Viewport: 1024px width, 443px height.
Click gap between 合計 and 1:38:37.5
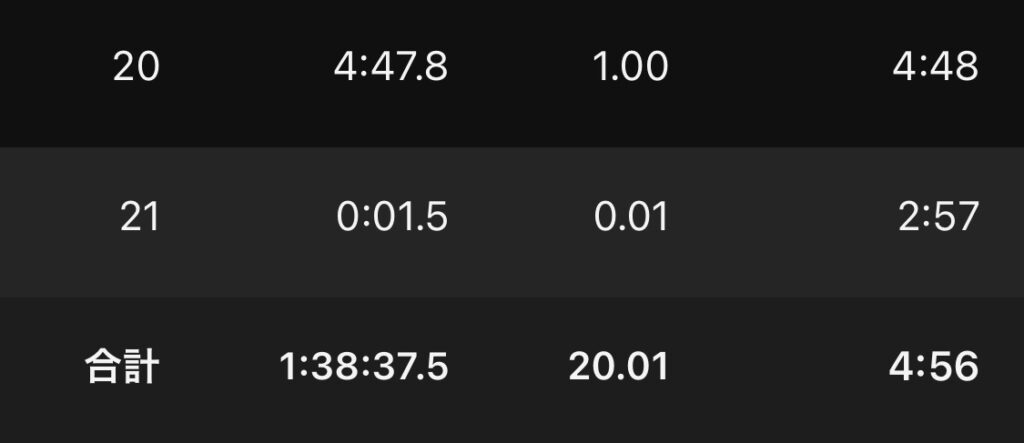tap(218, 367)
